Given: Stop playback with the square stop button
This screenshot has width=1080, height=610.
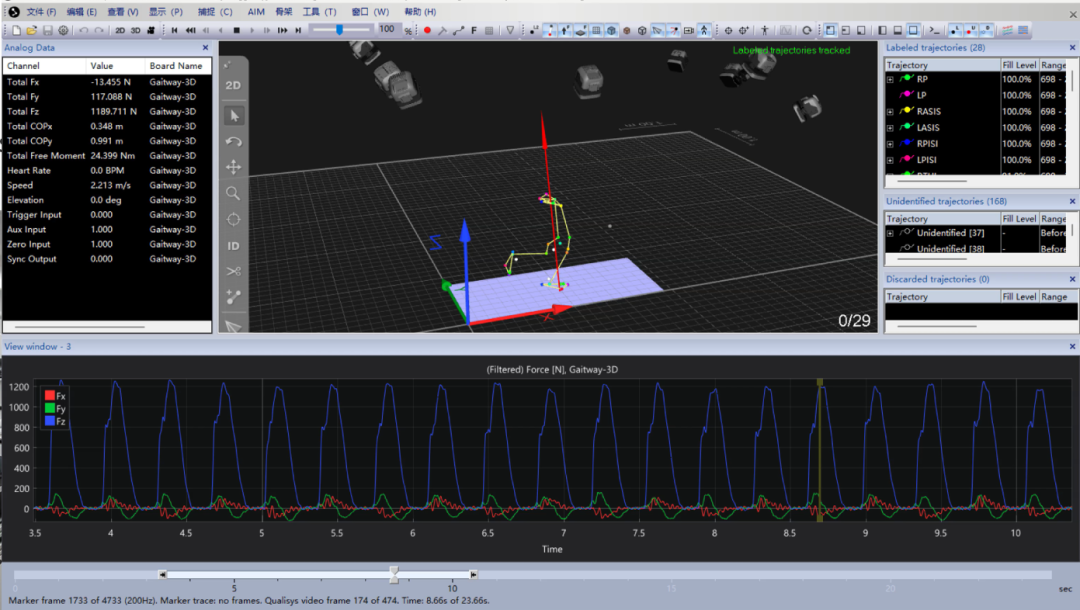Looking at the screenshot, I should click(236, 30).
